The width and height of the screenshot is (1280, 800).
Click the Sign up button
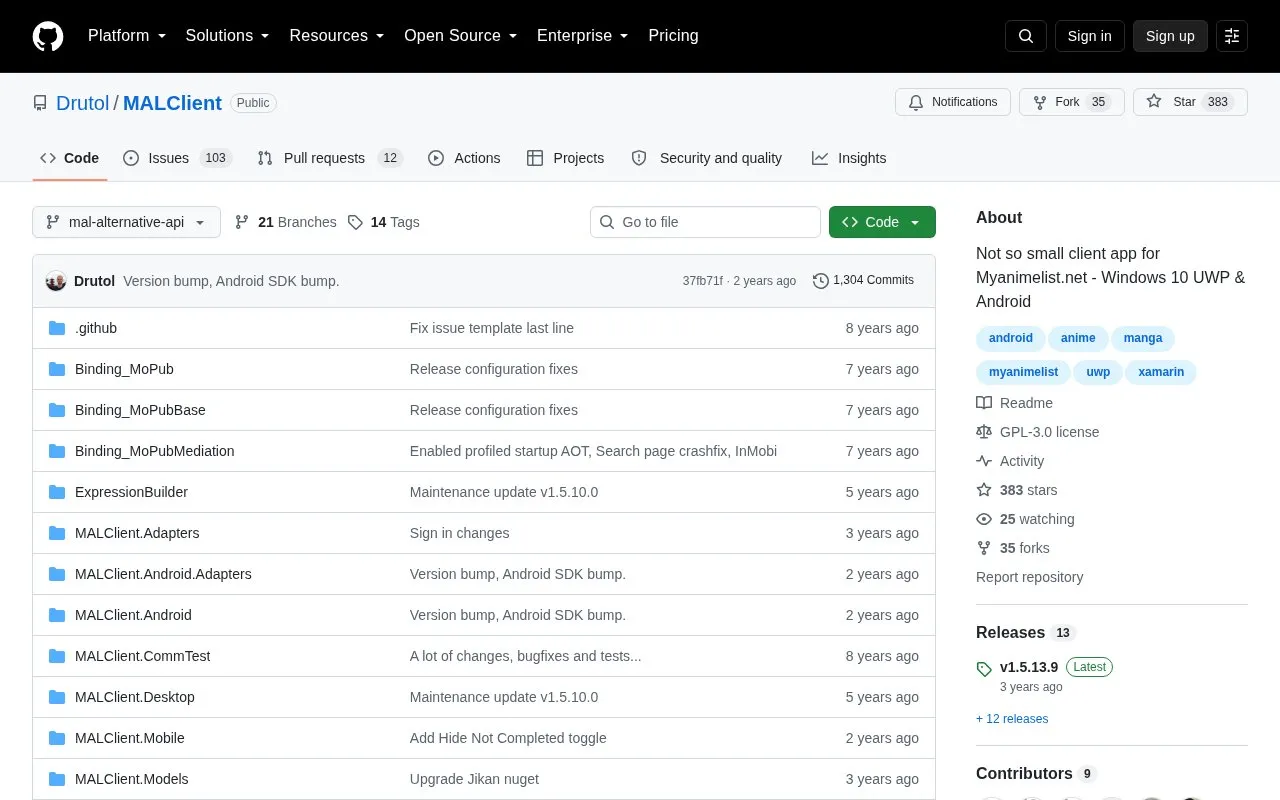click(1170, 36)
